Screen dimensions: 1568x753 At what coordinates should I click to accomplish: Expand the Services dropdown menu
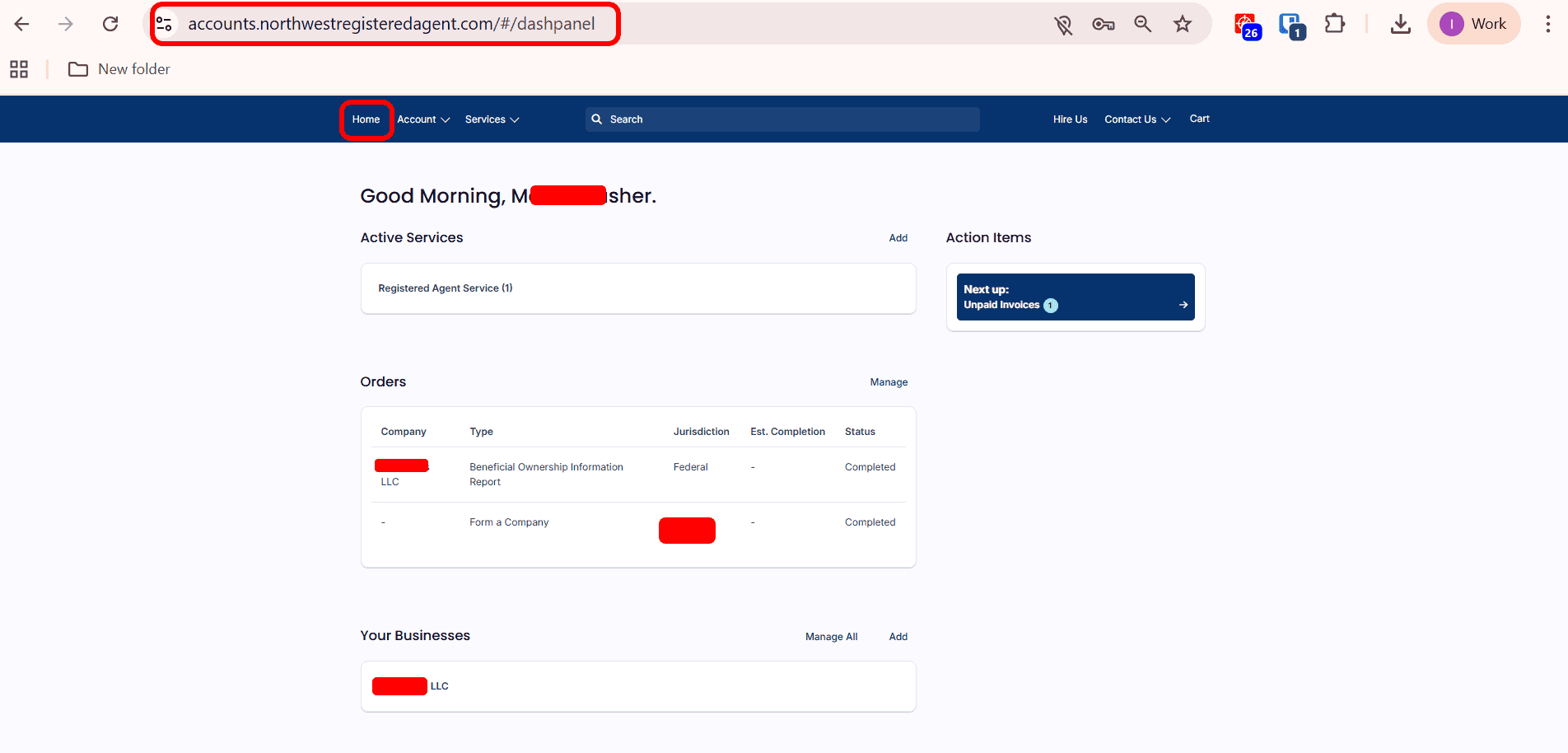(x=492, y=119)
